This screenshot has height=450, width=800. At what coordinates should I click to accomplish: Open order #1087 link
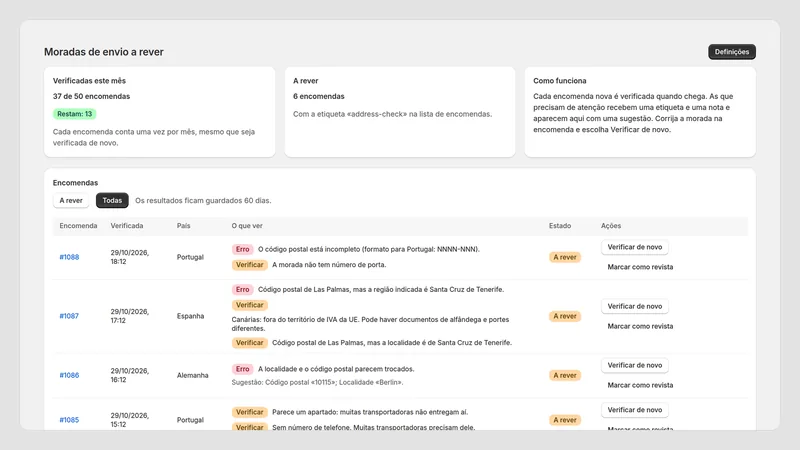(69, 316)
